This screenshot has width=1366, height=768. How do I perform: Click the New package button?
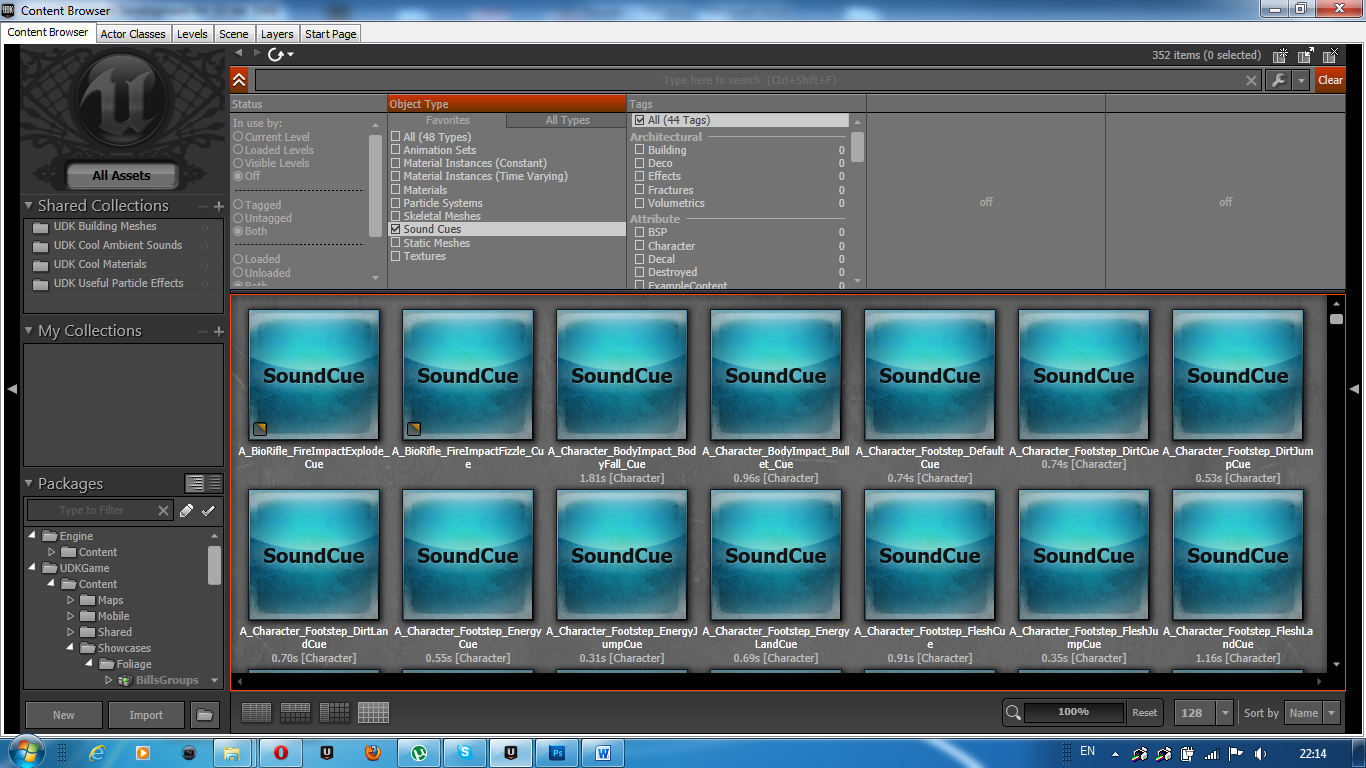[64, 715]
